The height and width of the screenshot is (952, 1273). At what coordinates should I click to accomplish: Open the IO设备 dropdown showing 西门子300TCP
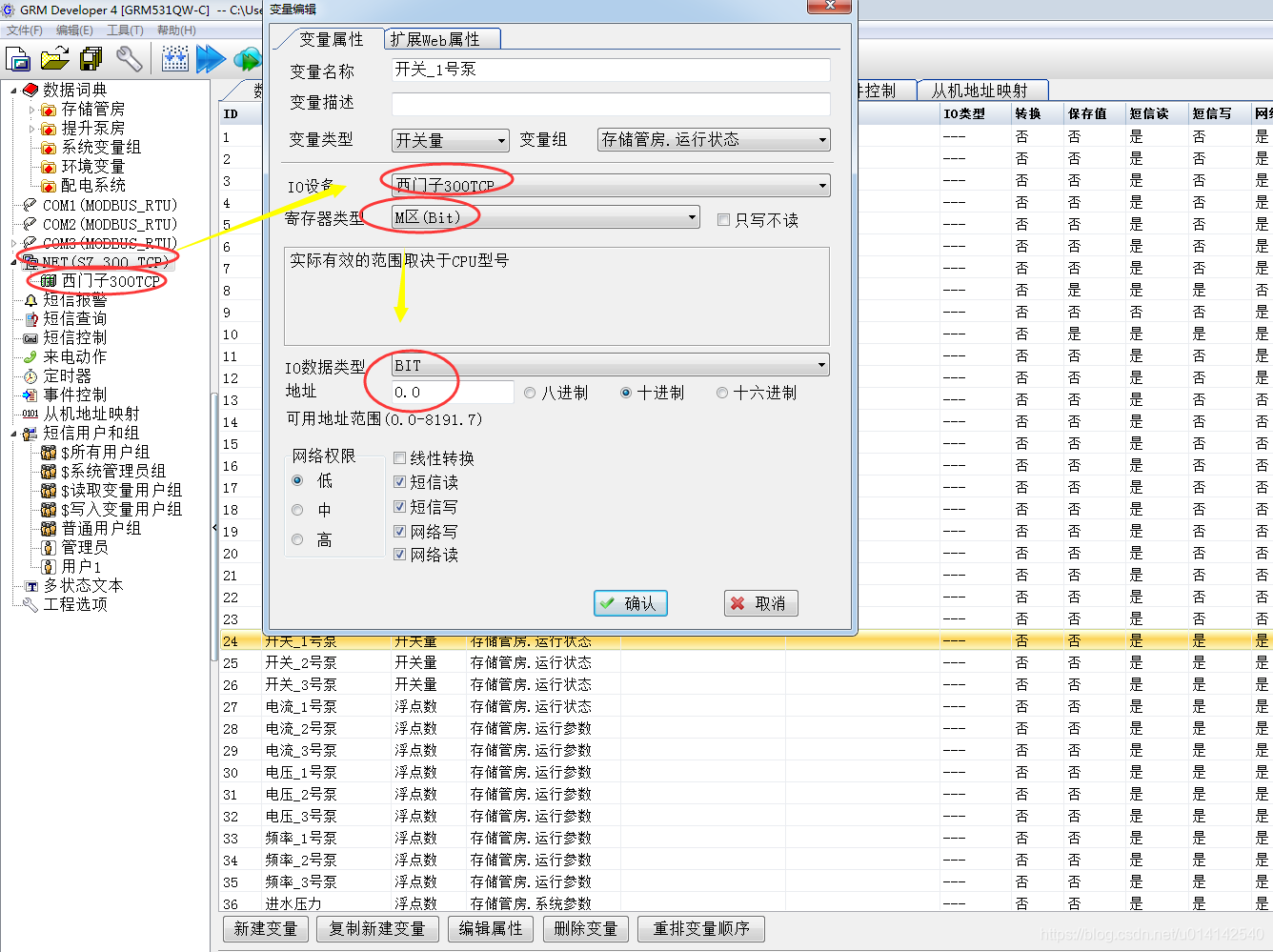tap(823, 185)
